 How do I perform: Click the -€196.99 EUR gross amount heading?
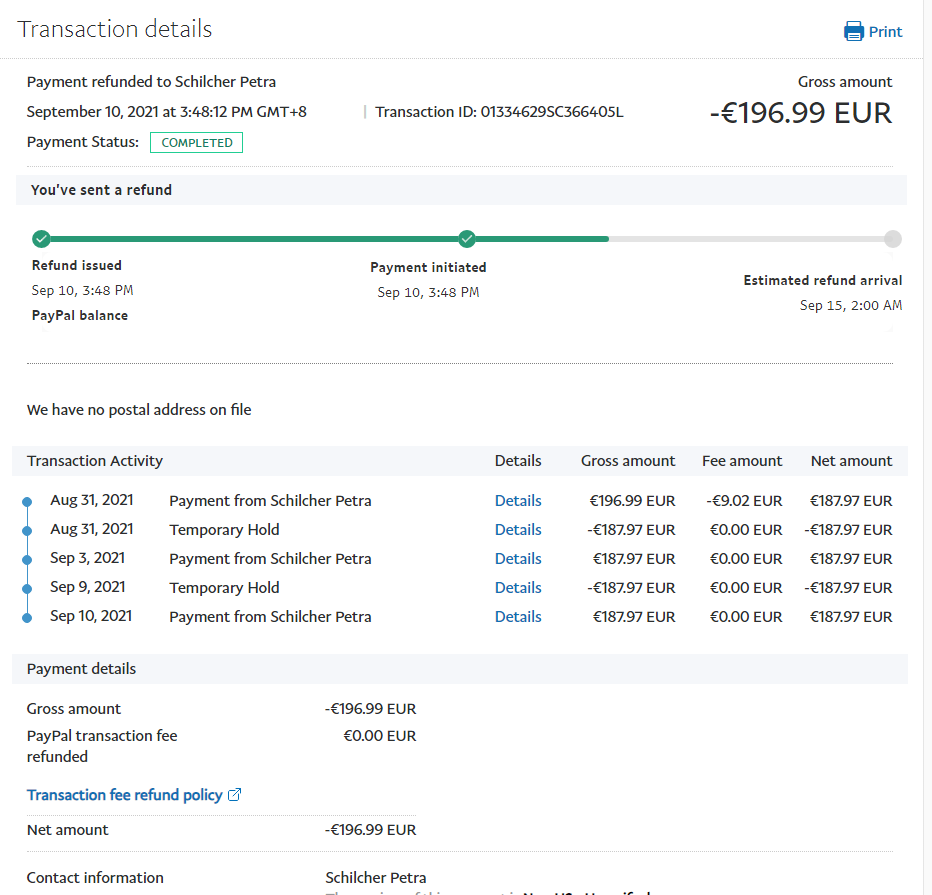tap(800, 113)
